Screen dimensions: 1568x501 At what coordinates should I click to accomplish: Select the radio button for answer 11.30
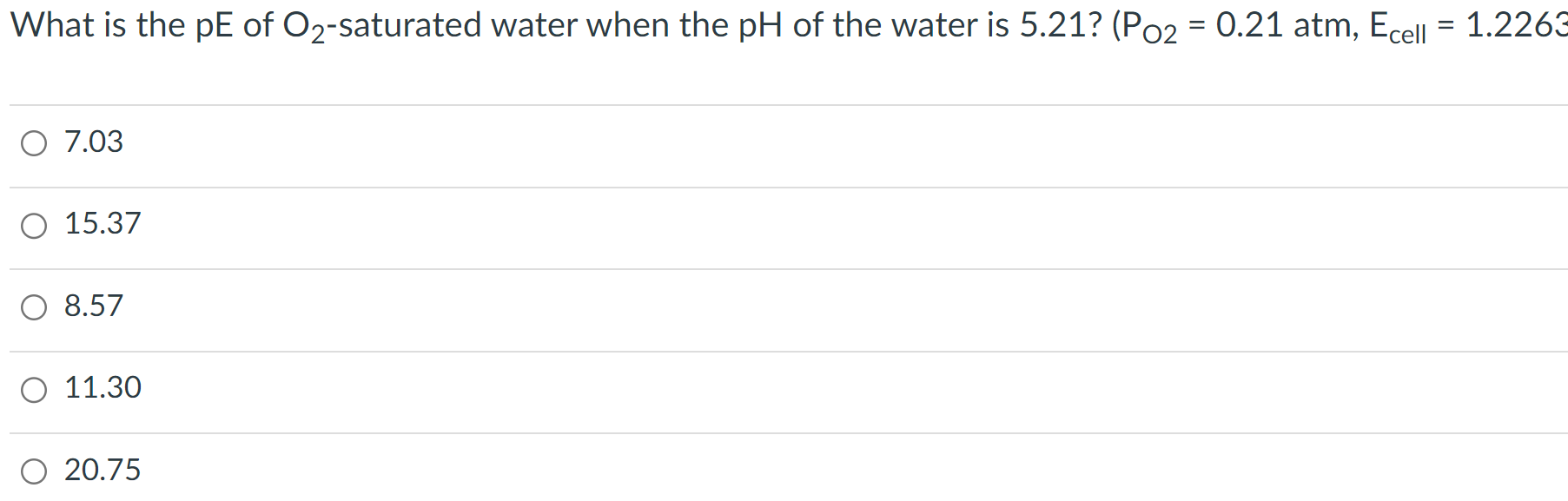pyautogui.click(x=34, y=390)
